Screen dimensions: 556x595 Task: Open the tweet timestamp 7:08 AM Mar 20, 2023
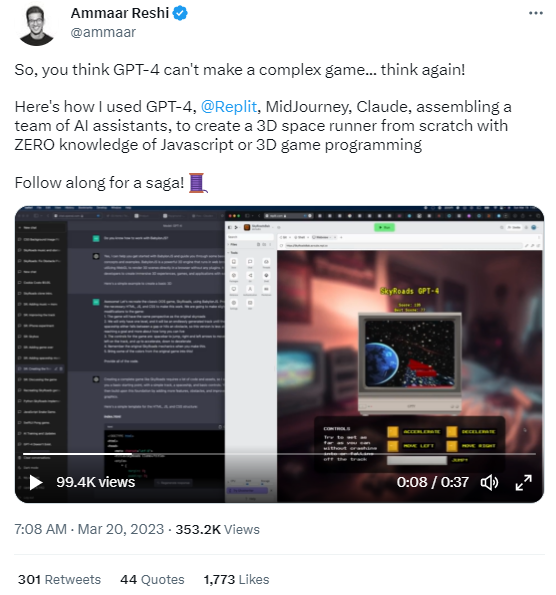(x=89, y=529)
